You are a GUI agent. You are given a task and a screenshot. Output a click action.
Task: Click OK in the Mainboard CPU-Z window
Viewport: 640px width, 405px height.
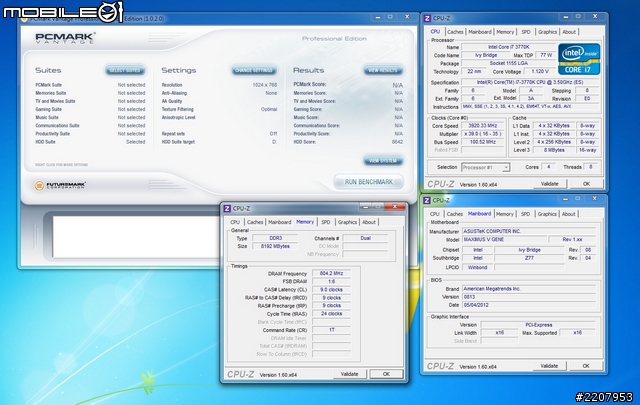(586, 366)
